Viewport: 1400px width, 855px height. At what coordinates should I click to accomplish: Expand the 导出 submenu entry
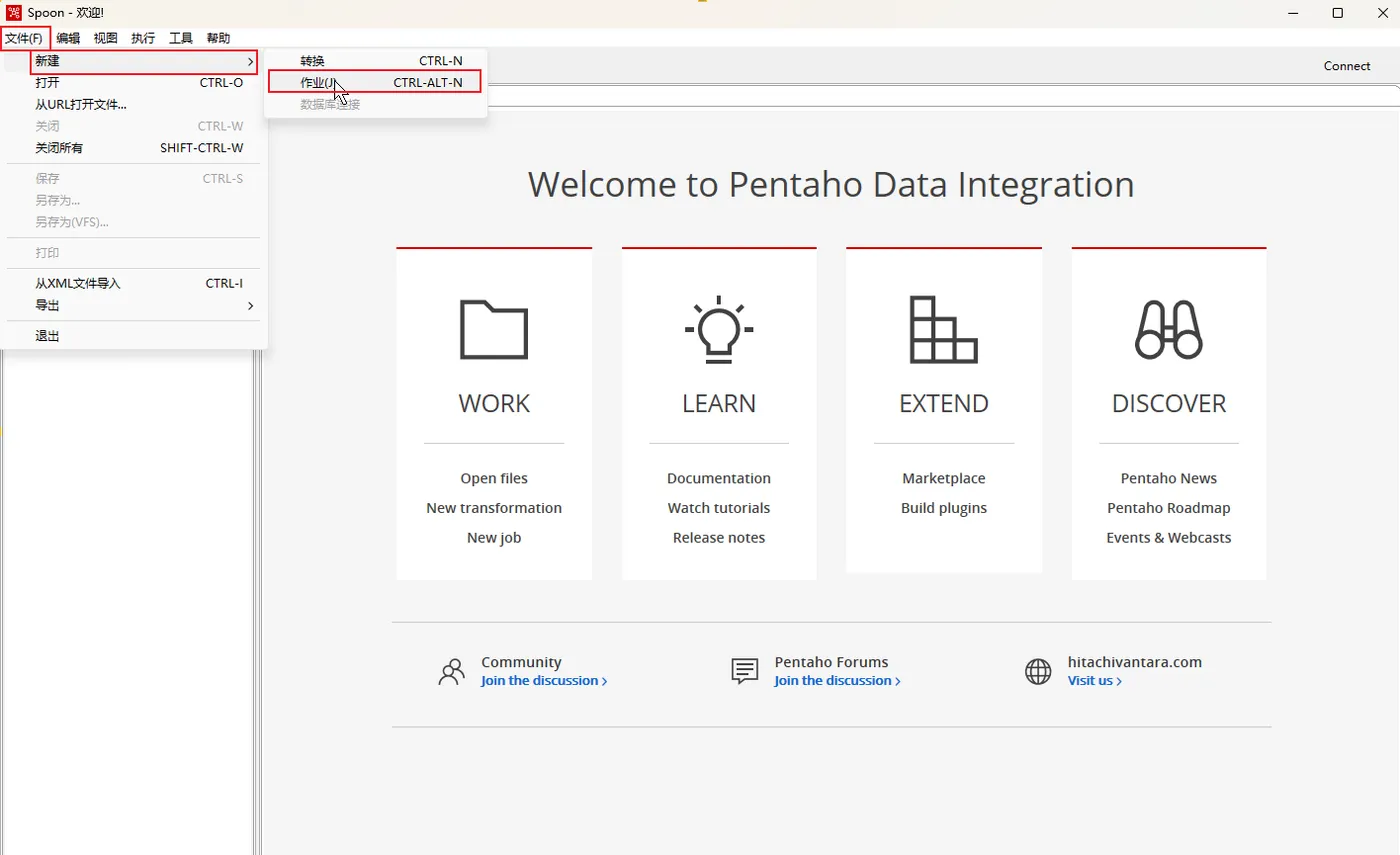(x=134, y=305)
